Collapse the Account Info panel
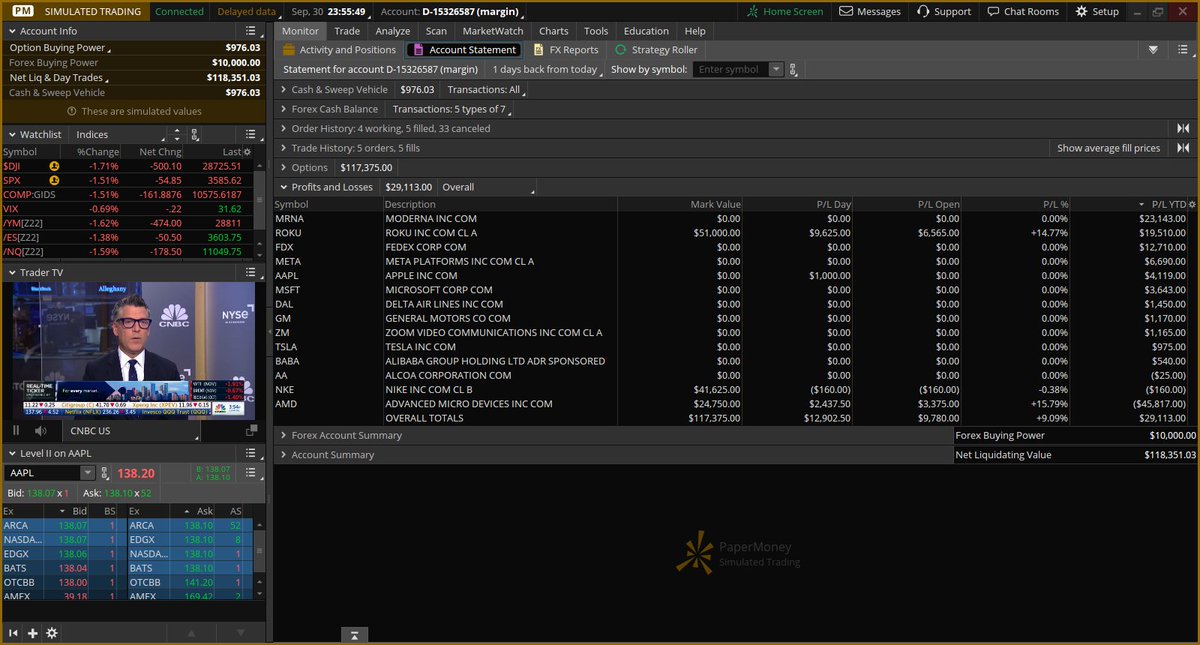Screen dimensions: 1200x645 (10, 31)
